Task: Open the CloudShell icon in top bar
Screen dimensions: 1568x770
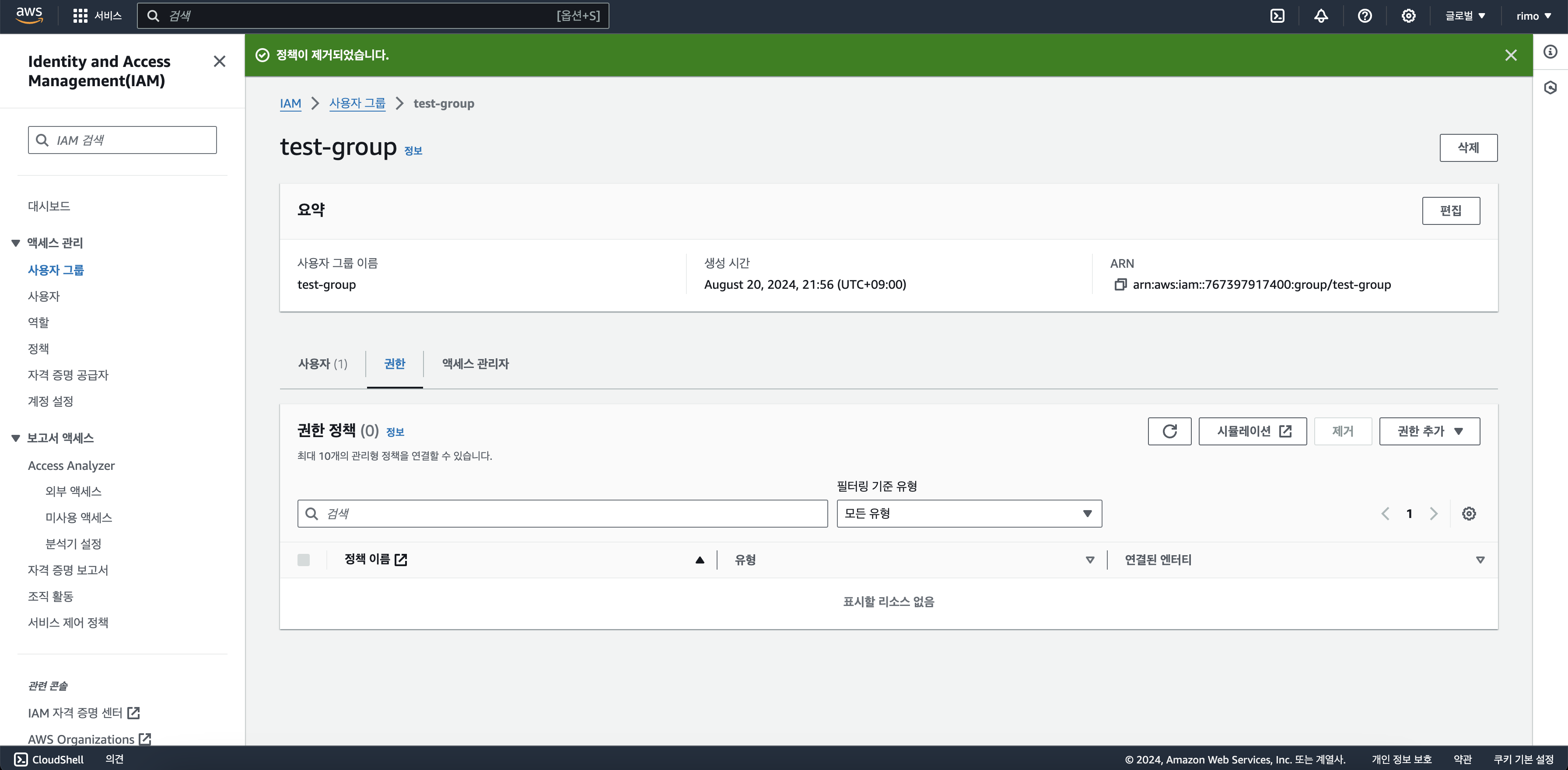Action: pyautogui.click(x=1277, y=16)
